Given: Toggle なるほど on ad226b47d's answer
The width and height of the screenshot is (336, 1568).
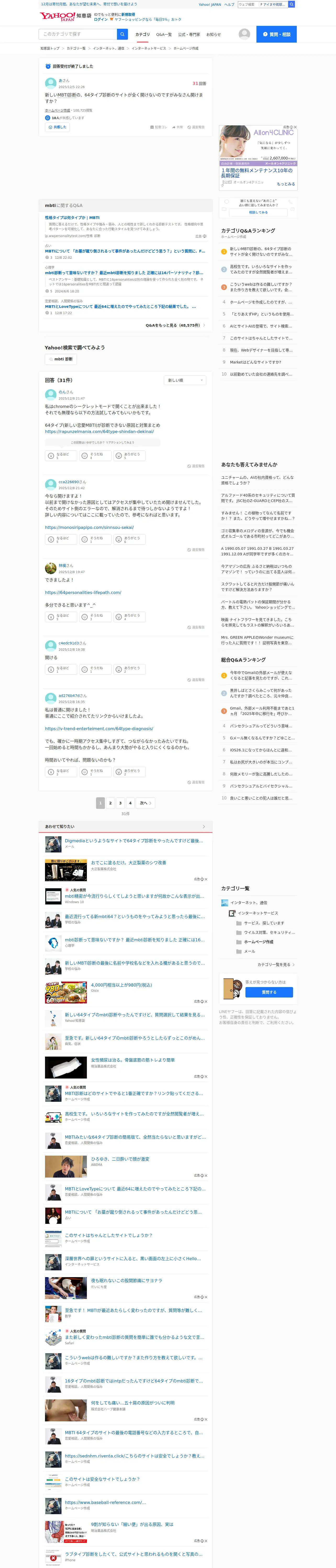Looking at the screenshot, I should pos(61,772).
